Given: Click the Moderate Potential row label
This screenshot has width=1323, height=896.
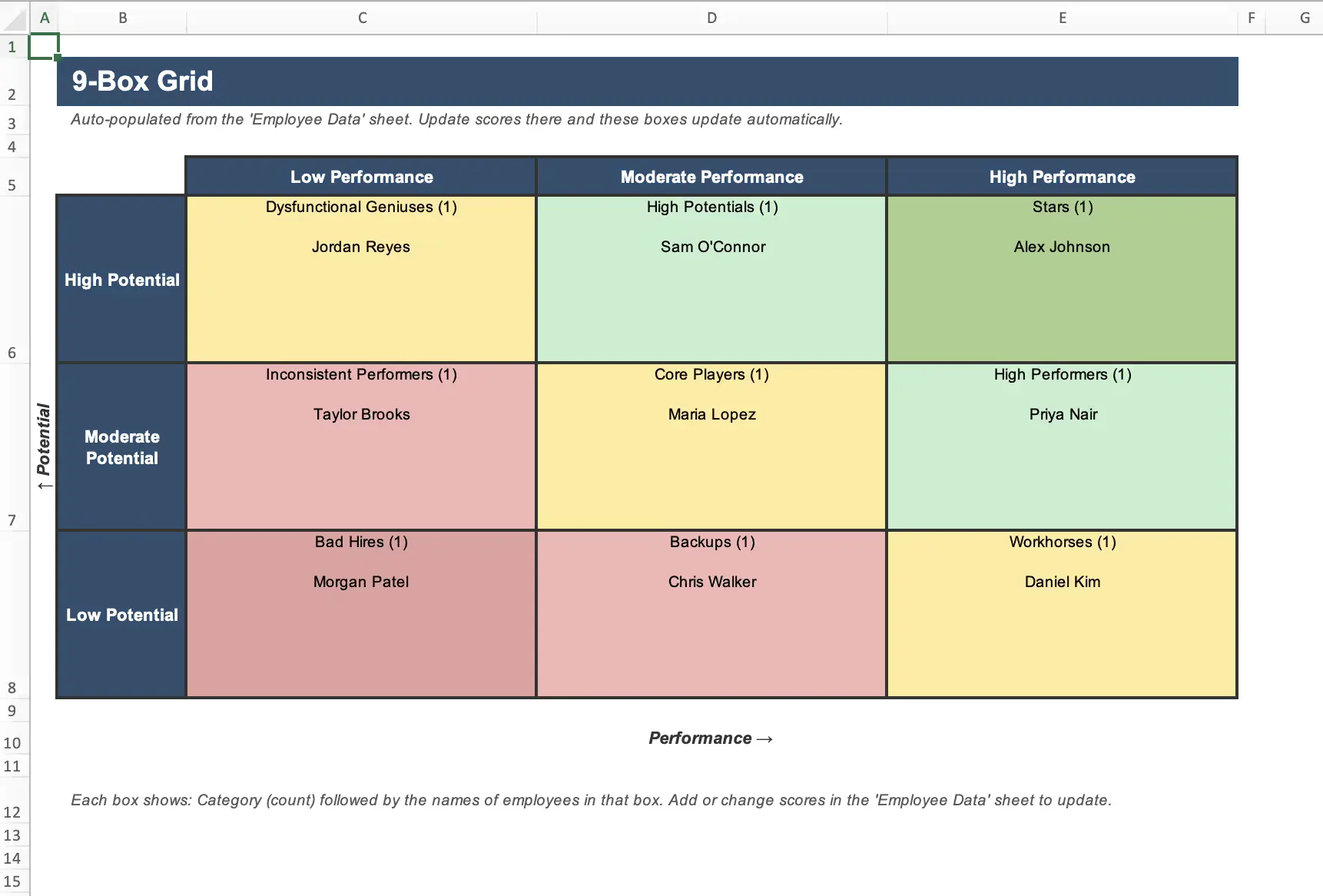Looking at the screenshot, I should [x=121, y=447].
